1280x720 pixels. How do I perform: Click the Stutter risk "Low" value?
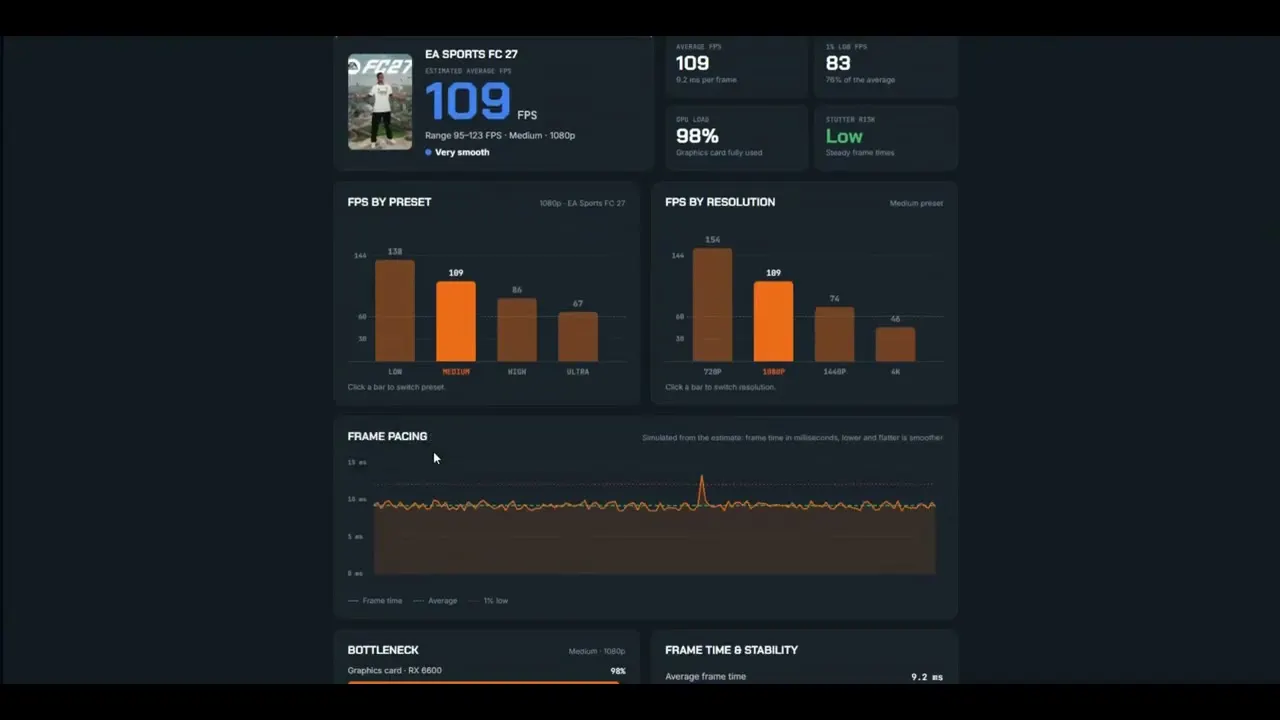pyautogui.click(x=844, y=136)
